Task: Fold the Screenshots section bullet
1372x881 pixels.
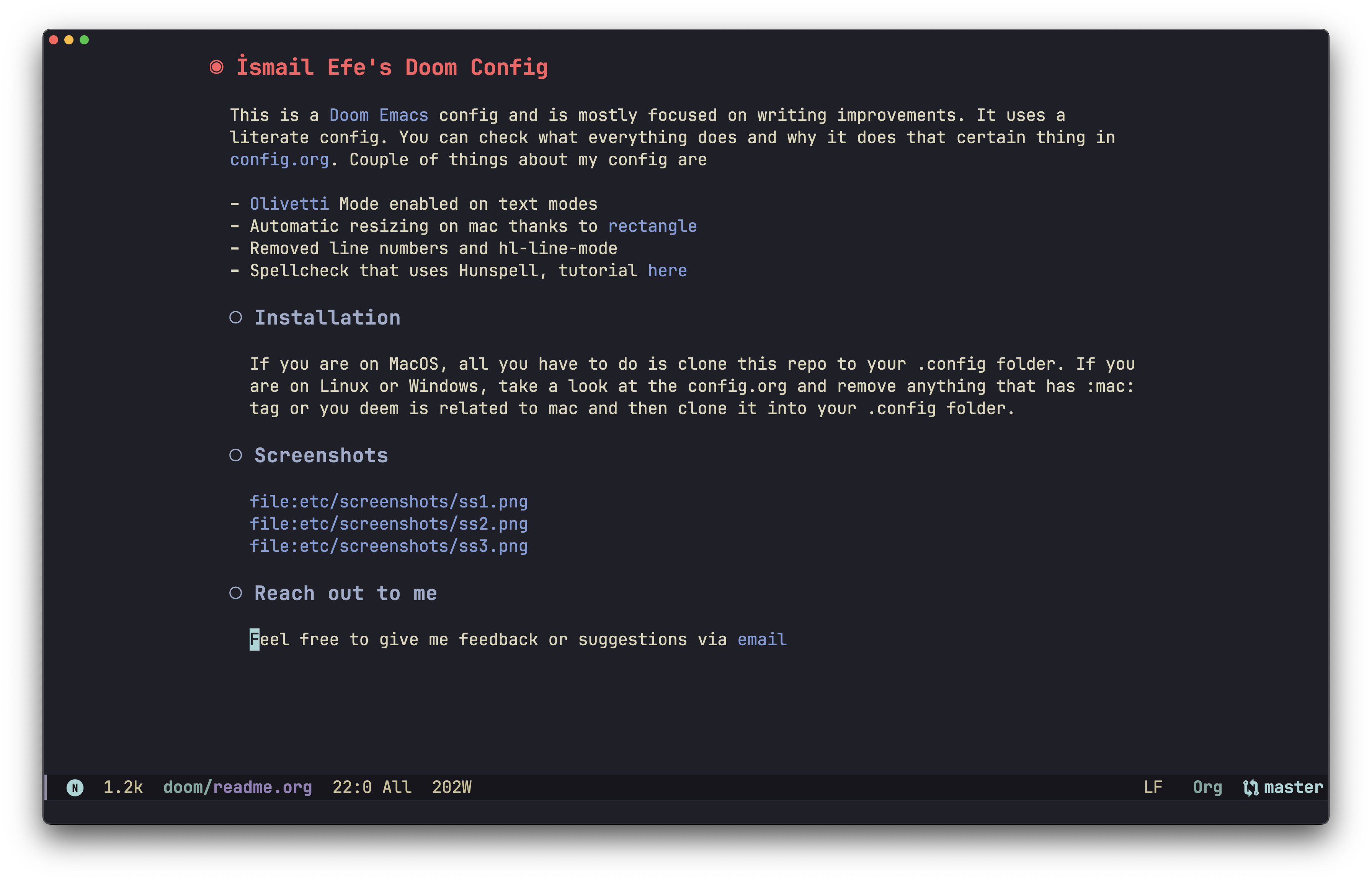Action: [x=236, y=455]
